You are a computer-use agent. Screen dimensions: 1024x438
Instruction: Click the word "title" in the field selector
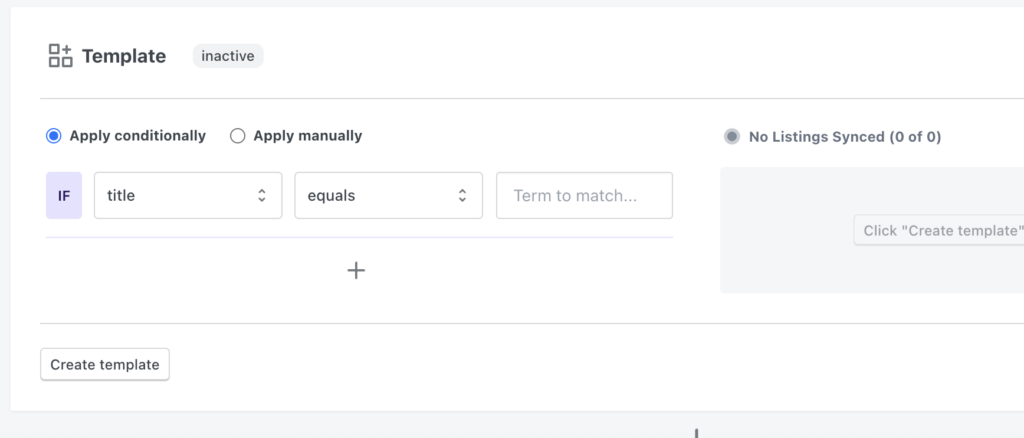pyautogui.click(x=121, y=196)
